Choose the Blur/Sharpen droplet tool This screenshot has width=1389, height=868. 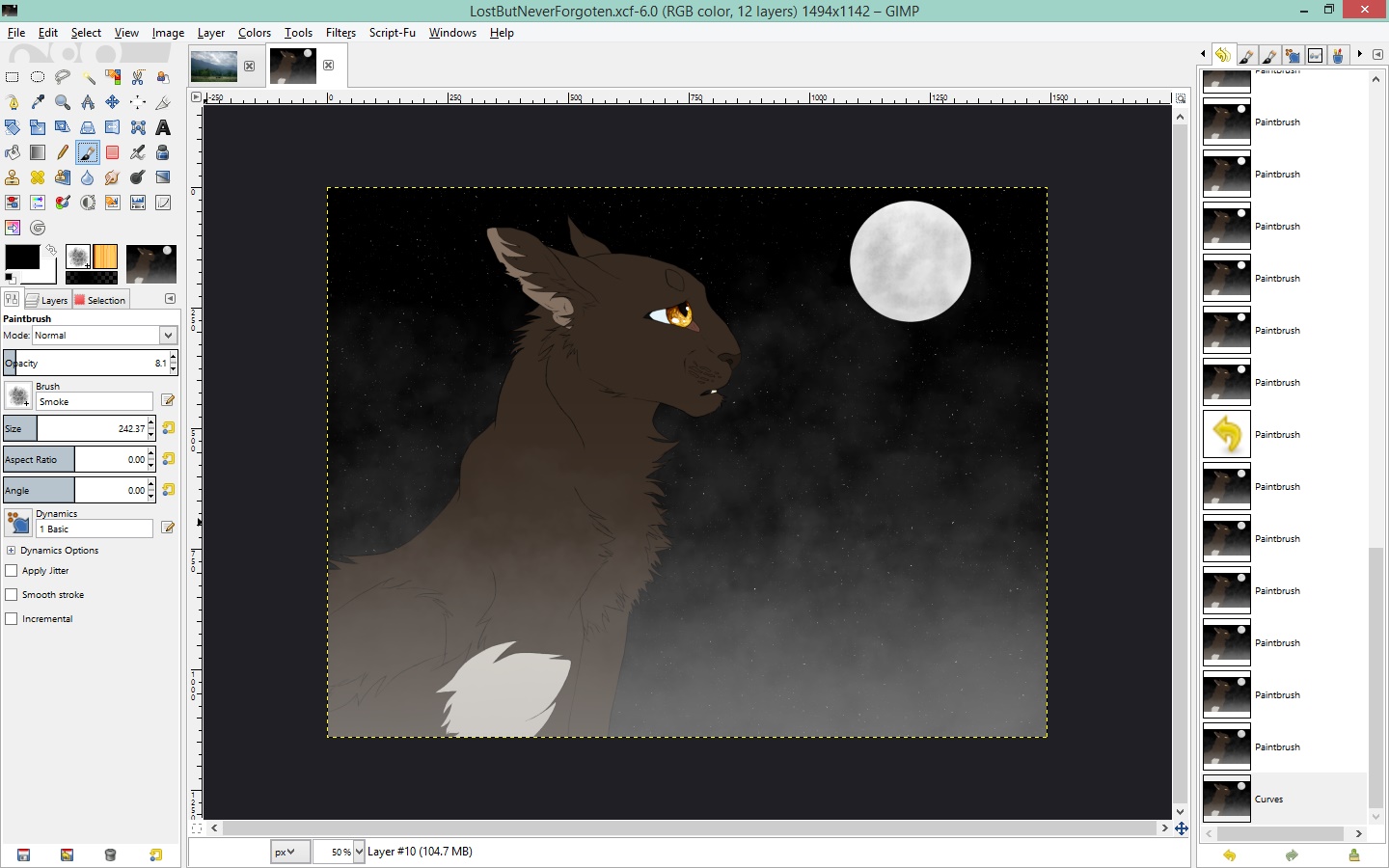tap(88, 177)
